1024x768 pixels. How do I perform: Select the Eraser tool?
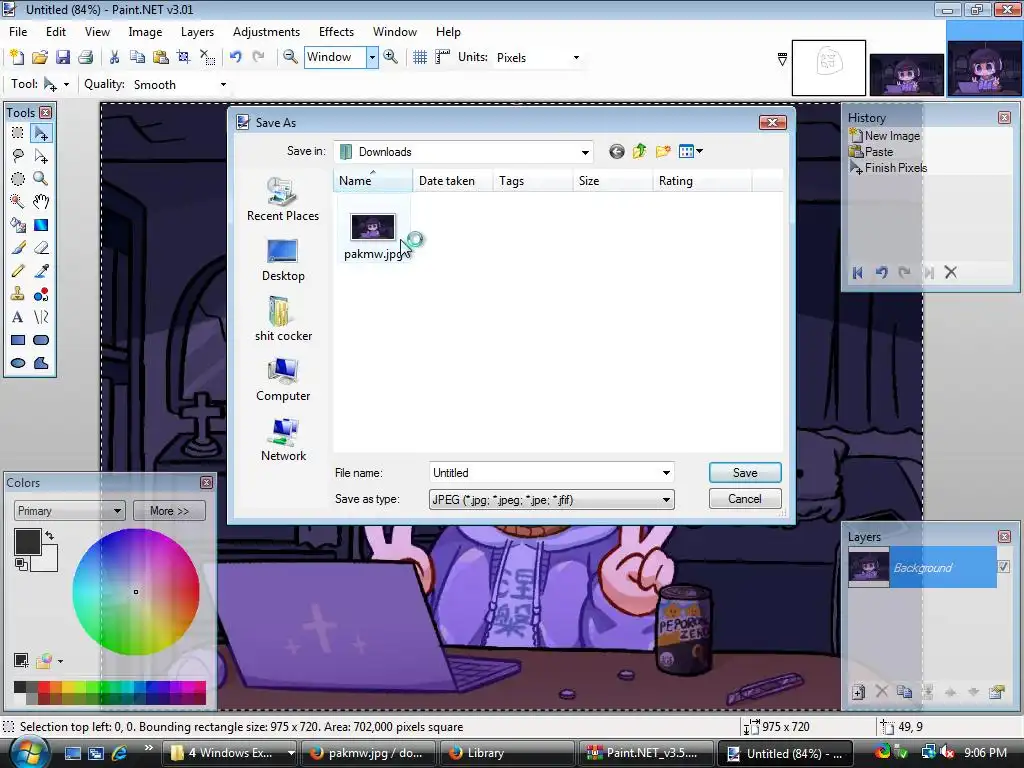pos(41,248)
